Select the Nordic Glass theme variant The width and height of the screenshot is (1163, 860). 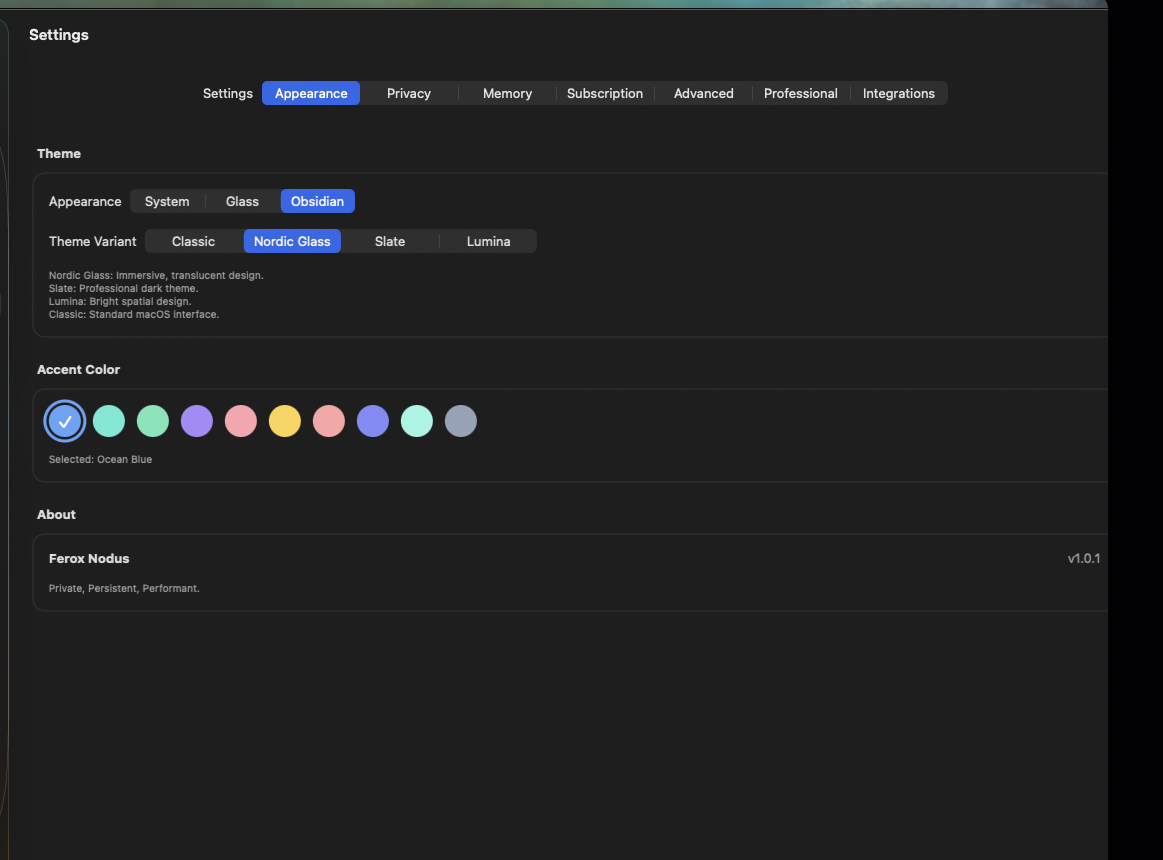coord(292,241)
